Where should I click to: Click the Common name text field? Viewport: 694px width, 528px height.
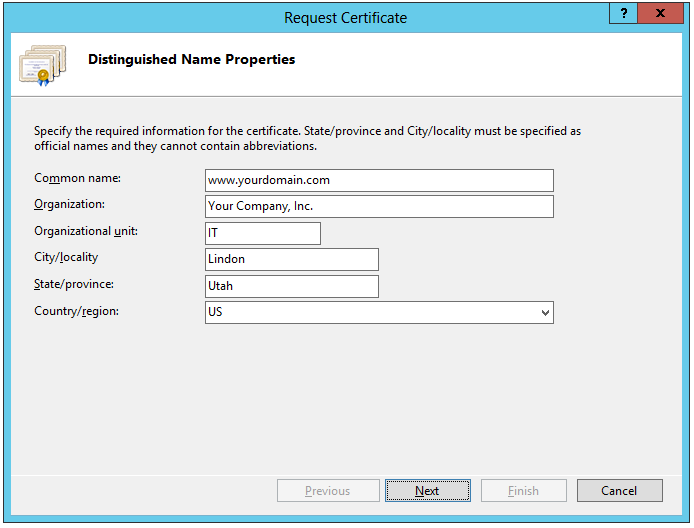(x=378, y=180)
